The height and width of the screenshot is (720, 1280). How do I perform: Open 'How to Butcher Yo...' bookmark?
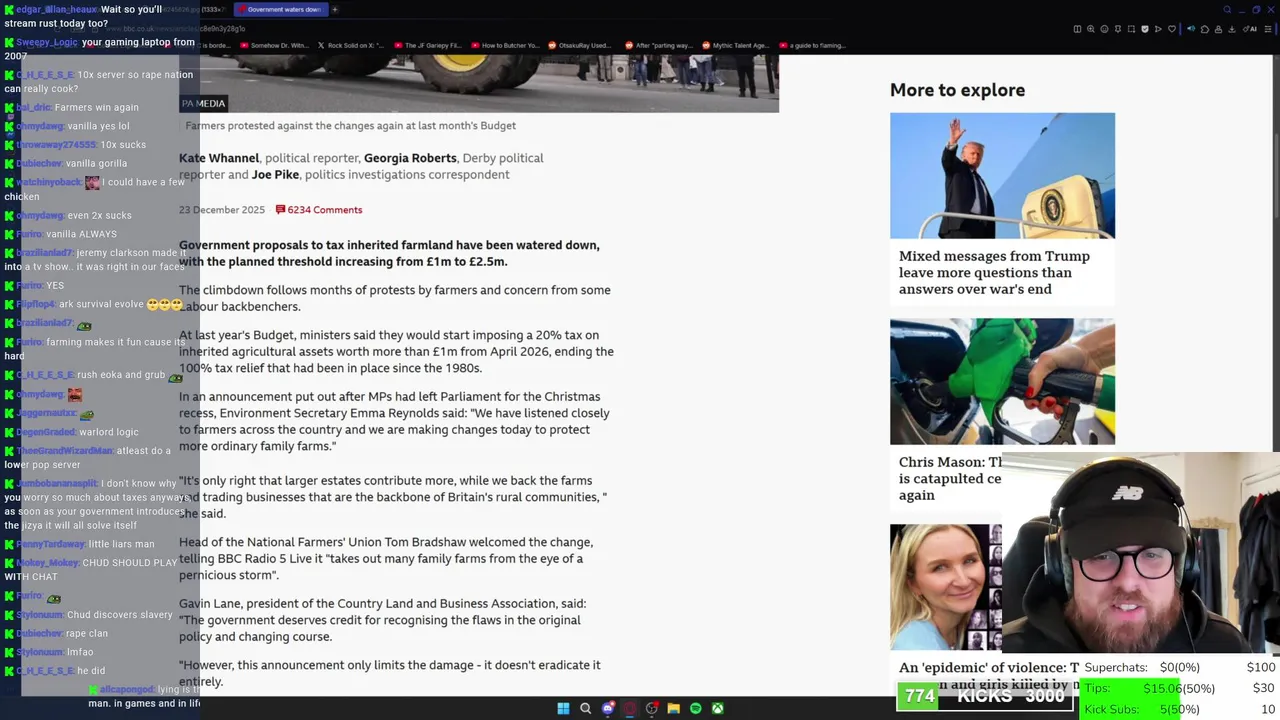click(505, 45)
